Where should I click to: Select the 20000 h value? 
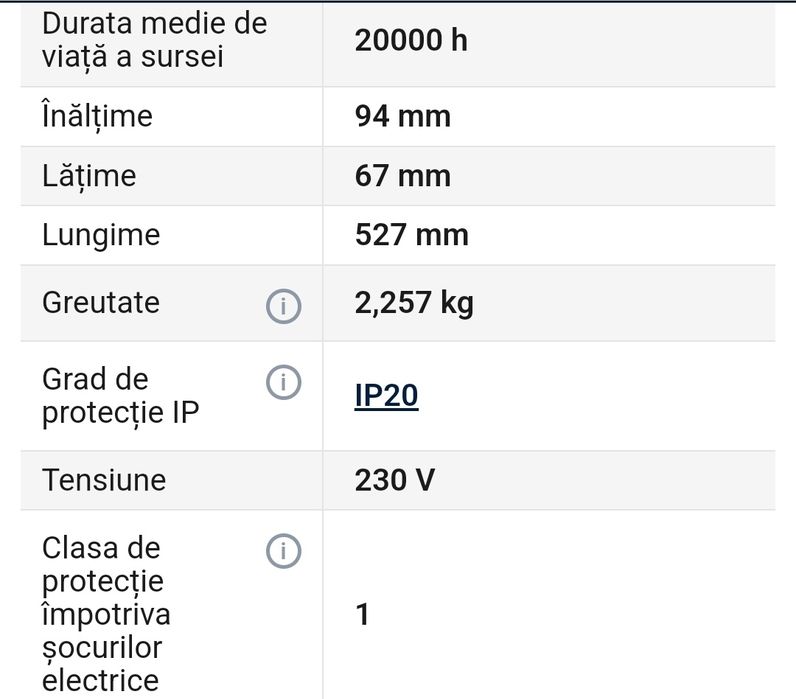point(411,40)
